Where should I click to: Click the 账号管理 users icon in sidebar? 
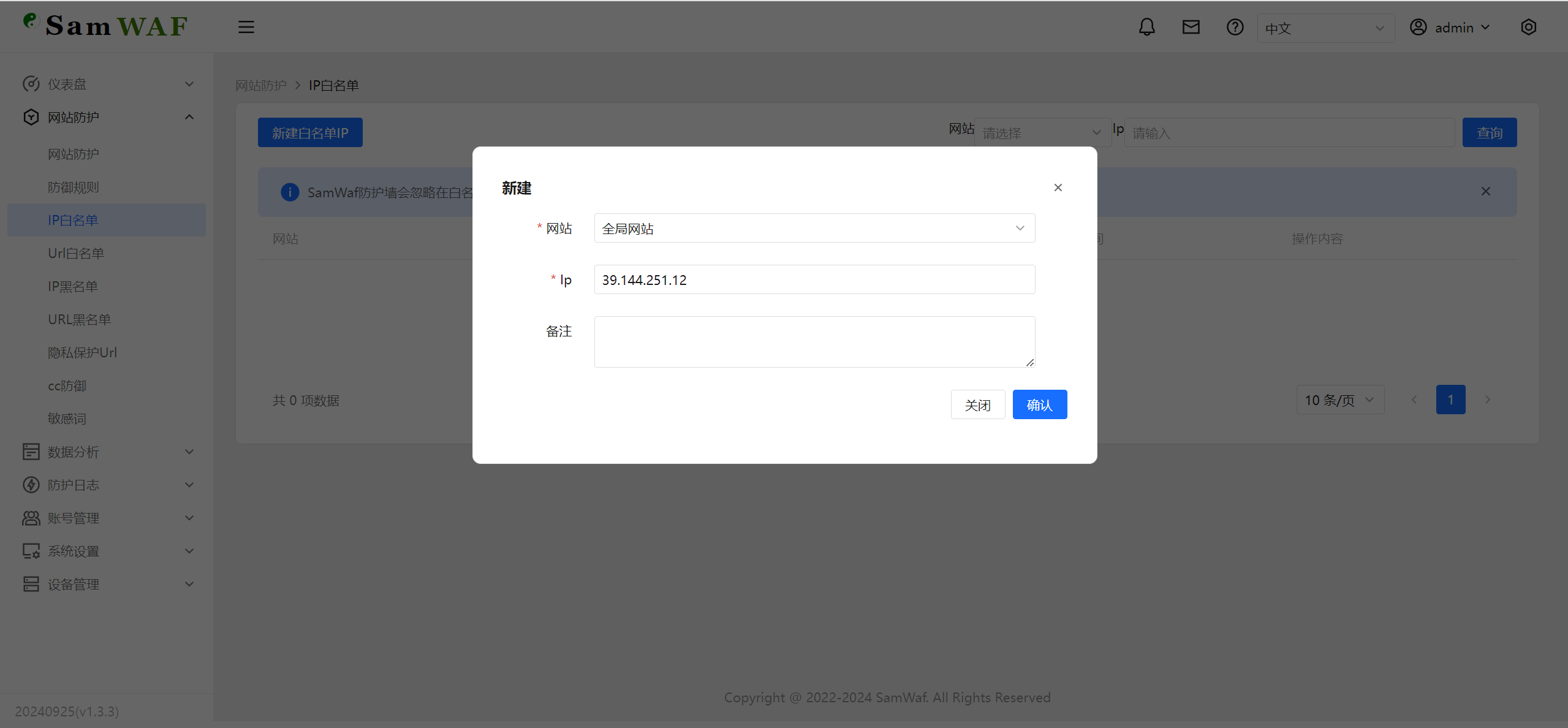(x=31, y=518)
